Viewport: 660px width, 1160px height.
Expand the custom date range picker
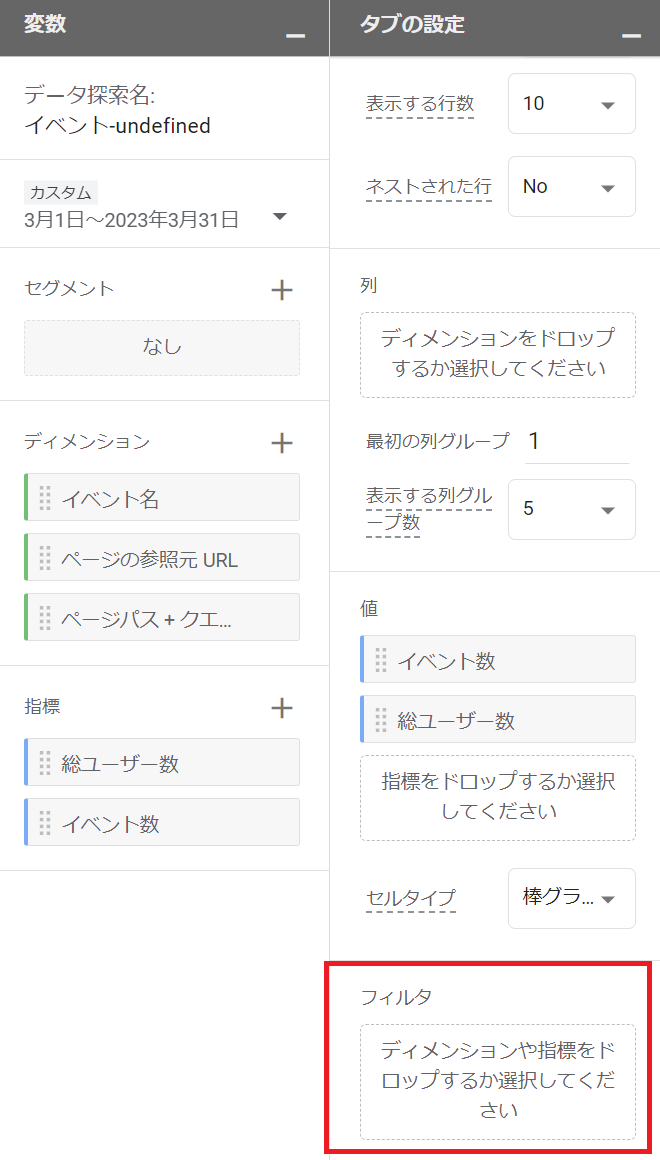pyautogui.click(x=280, y=217)
